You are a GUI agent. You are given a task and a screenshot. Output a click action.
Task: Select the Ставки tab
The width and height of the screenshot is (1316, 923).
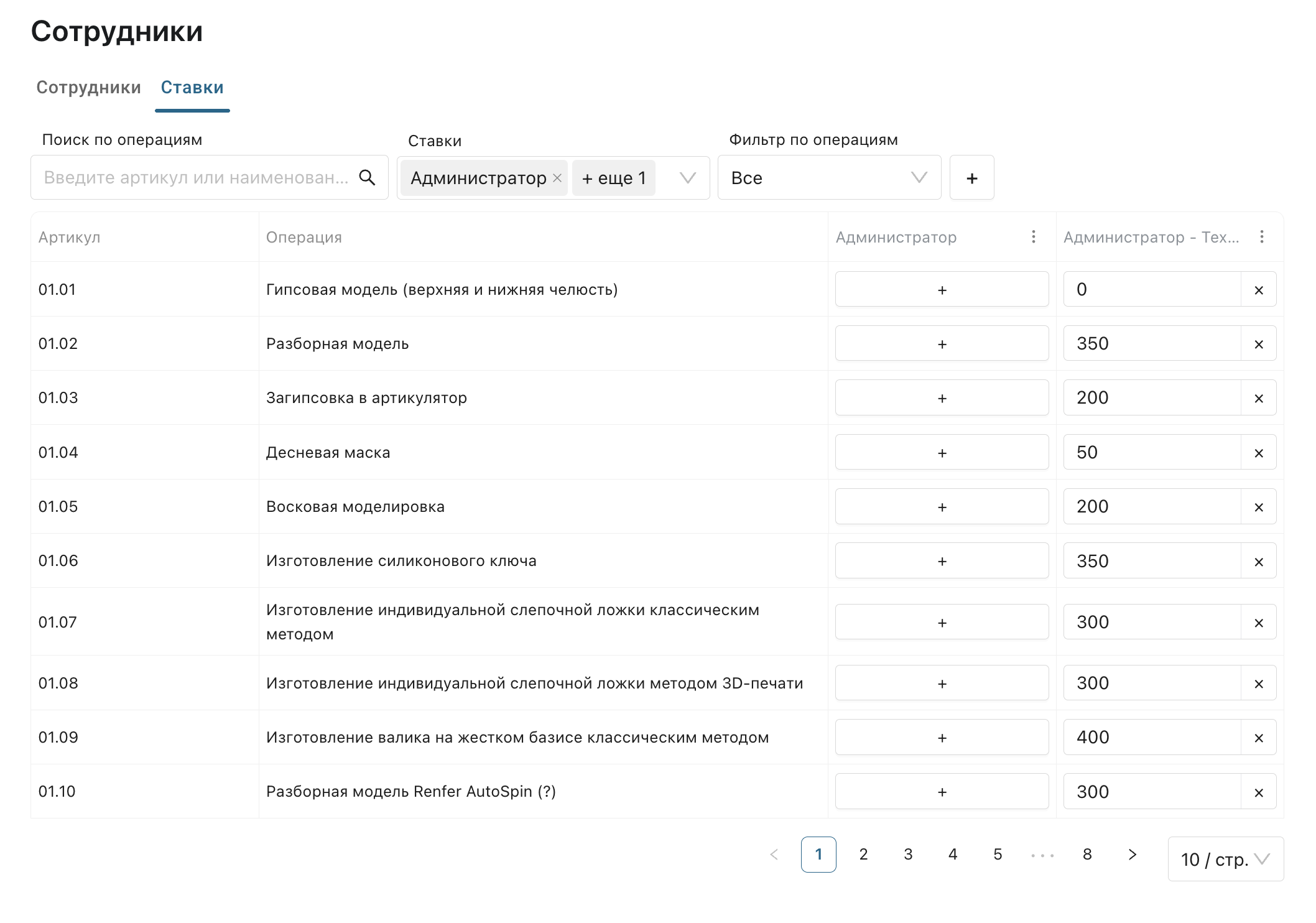[x=192, y=88]
